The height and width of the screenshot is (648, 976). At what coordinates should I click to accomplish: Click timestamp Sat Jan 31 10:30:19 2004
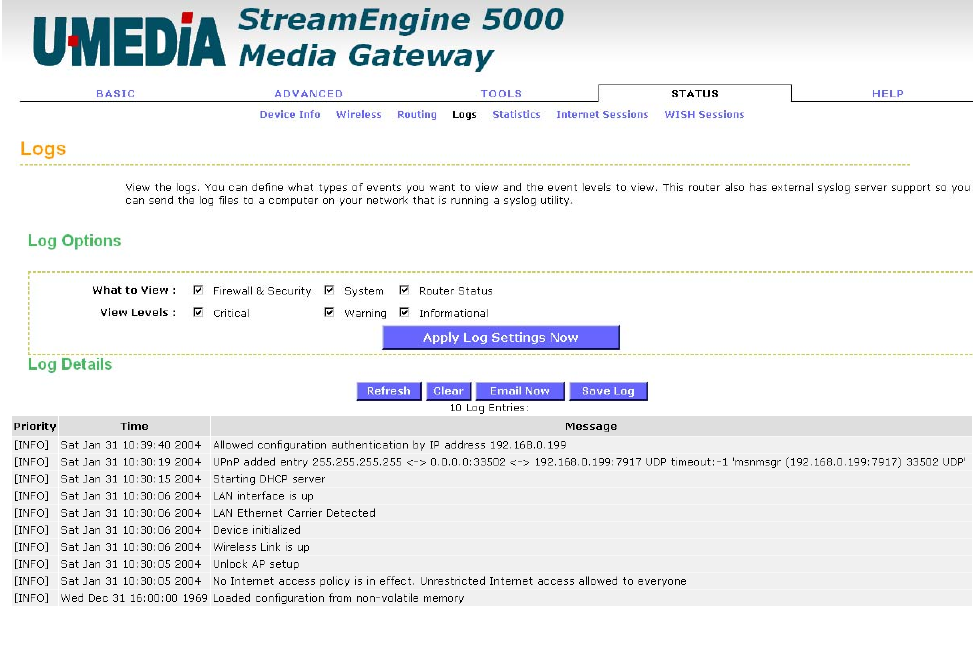[131, 462]
